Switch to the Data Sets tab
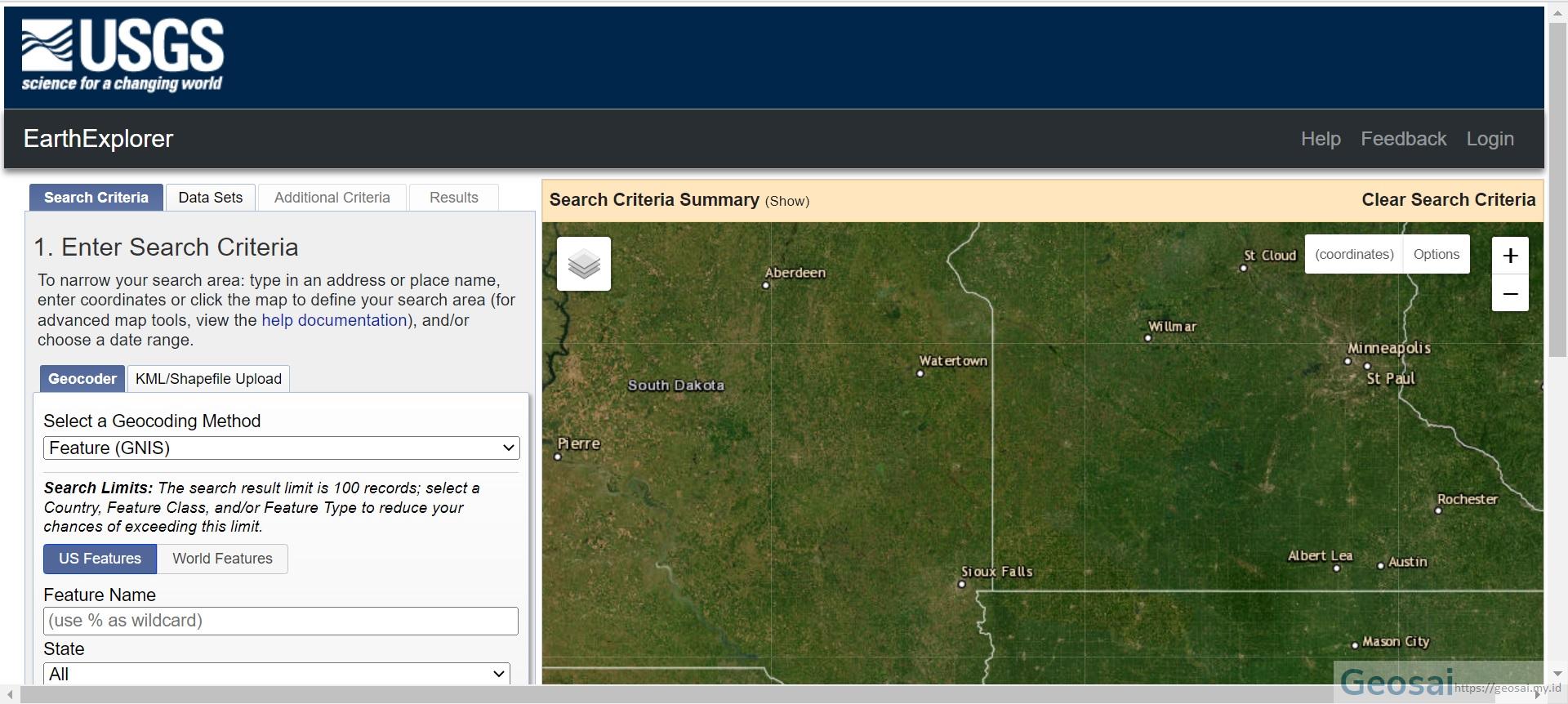This screenshot has width=1568, height=704. coord(210,198)
